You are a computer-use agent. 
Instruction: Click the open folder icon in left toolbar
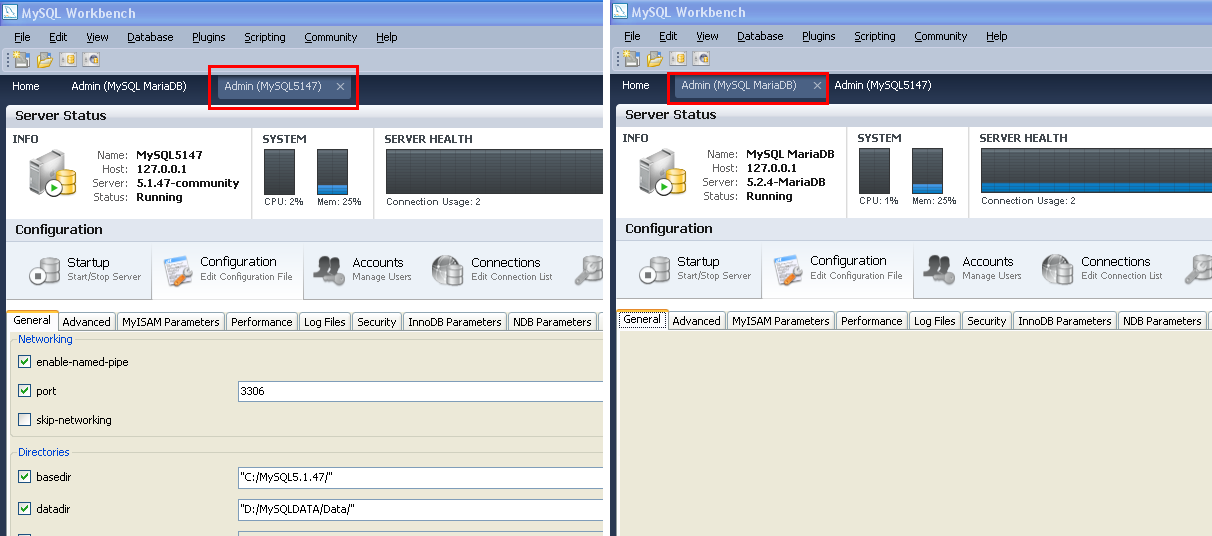(44, 60)
